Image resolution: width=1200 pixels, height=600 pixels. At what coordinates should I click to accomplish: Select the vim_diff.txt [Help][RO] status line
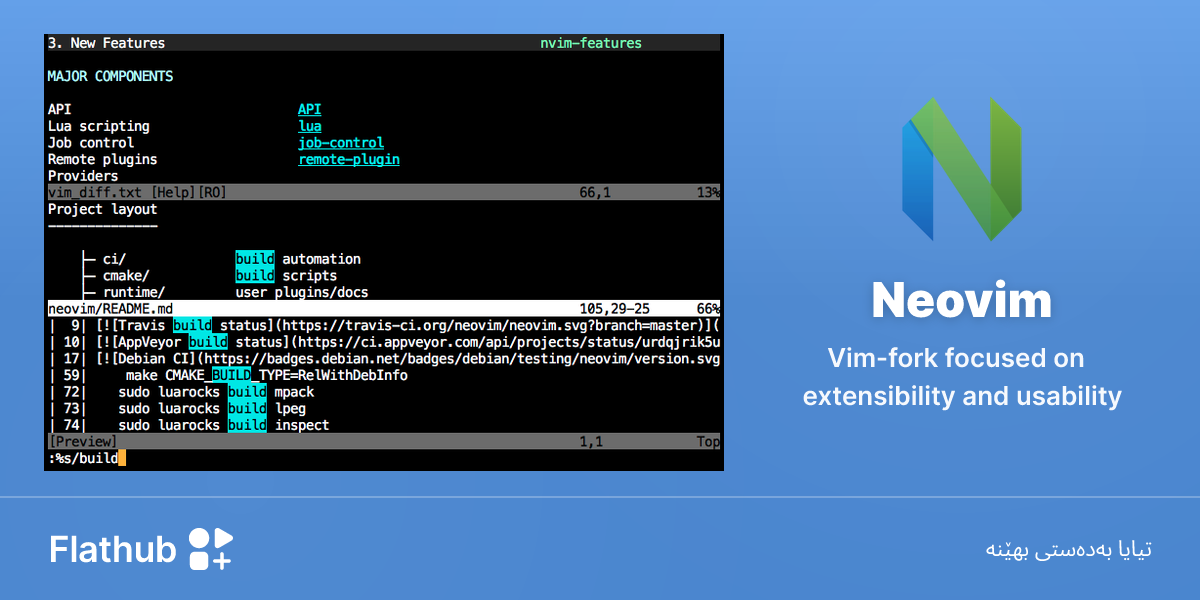pos(383,192)
